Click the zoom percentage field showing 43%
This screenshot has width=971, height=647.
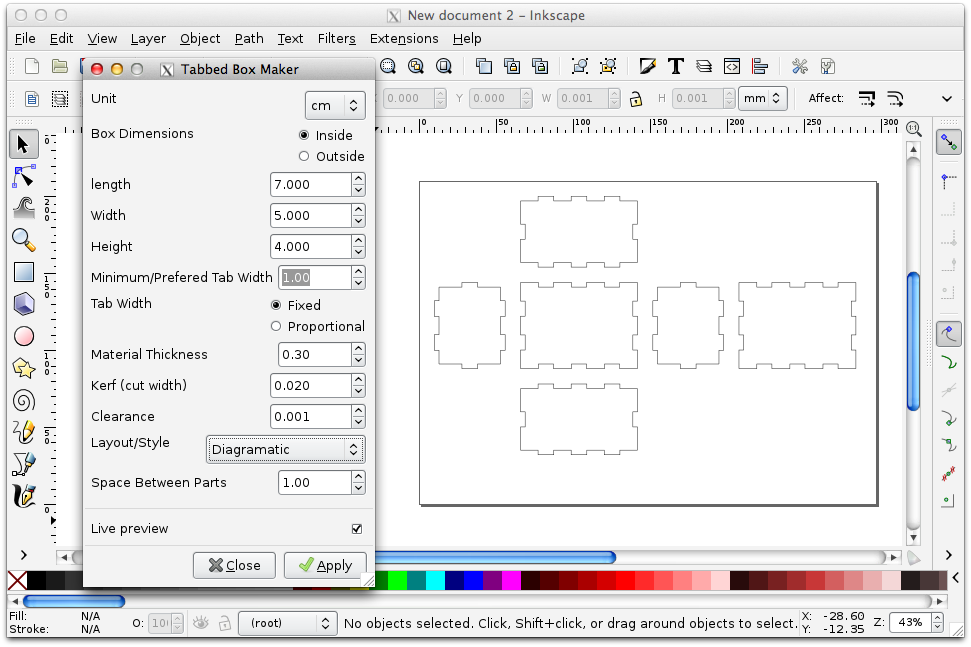click(910, 622)
